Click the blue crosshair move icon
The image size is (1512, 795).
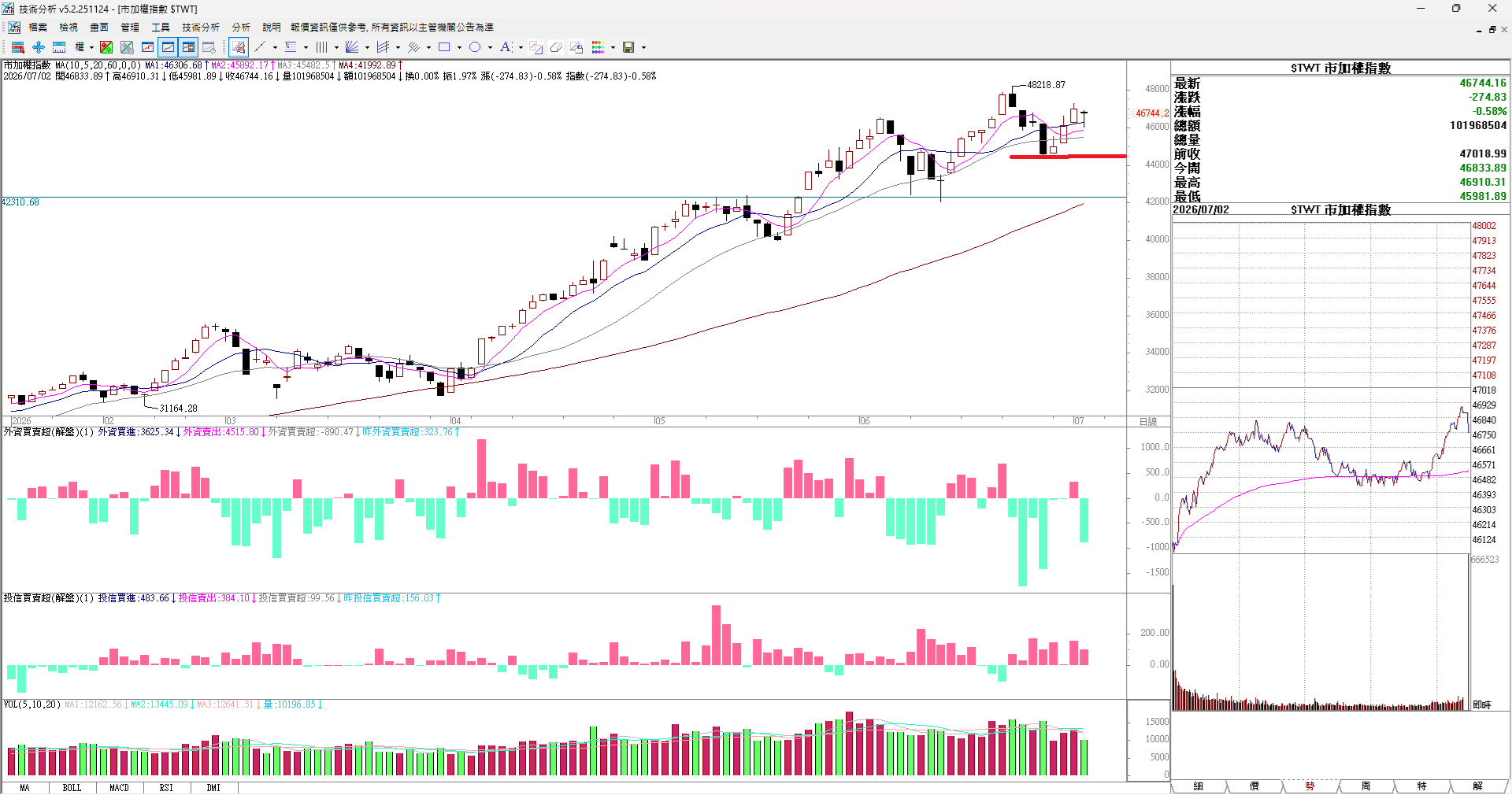(39, 47)
